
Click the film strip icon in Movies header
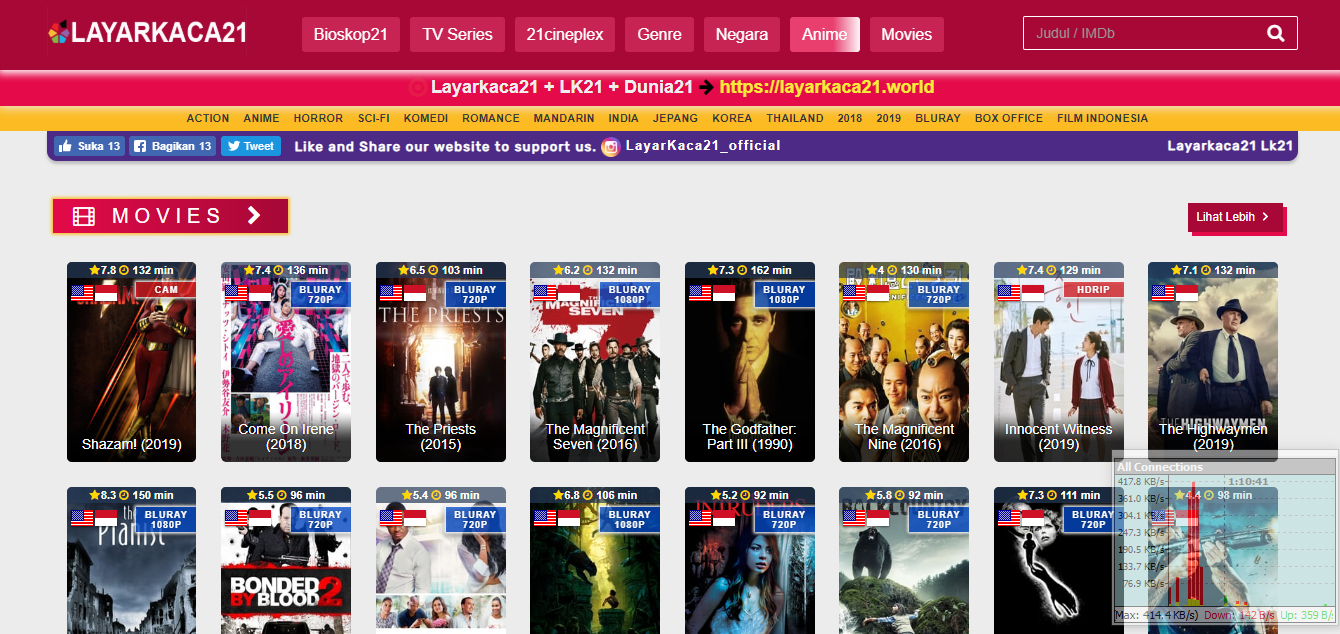coord(84,216)
